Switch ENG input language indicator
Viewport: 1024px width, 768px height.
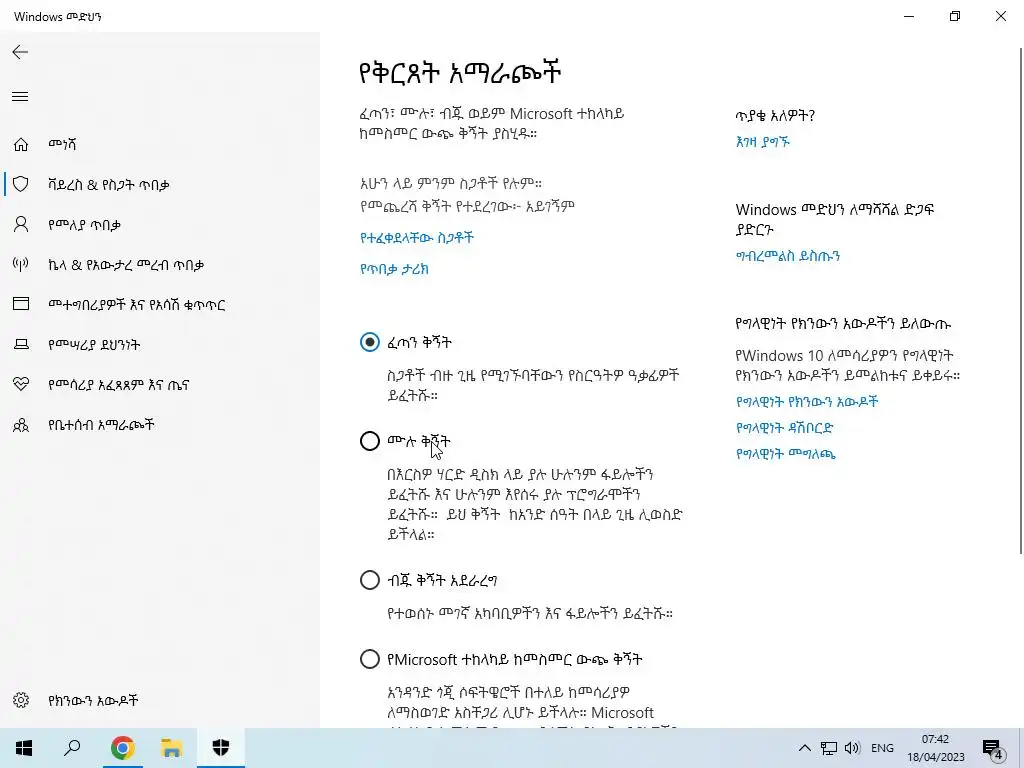[x=882, y=748]
